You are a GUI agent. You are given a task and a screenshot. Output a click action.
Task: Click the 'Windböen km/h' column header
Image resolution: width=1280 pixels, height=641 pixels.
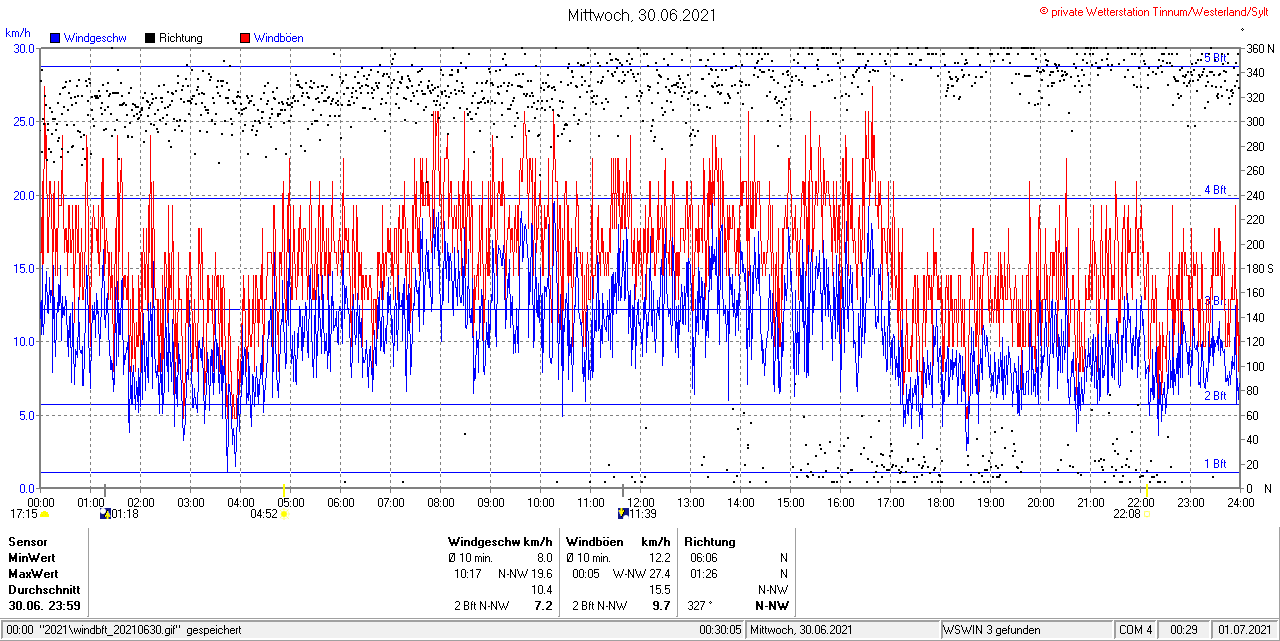pyautogui.click(x=617, y=542)
